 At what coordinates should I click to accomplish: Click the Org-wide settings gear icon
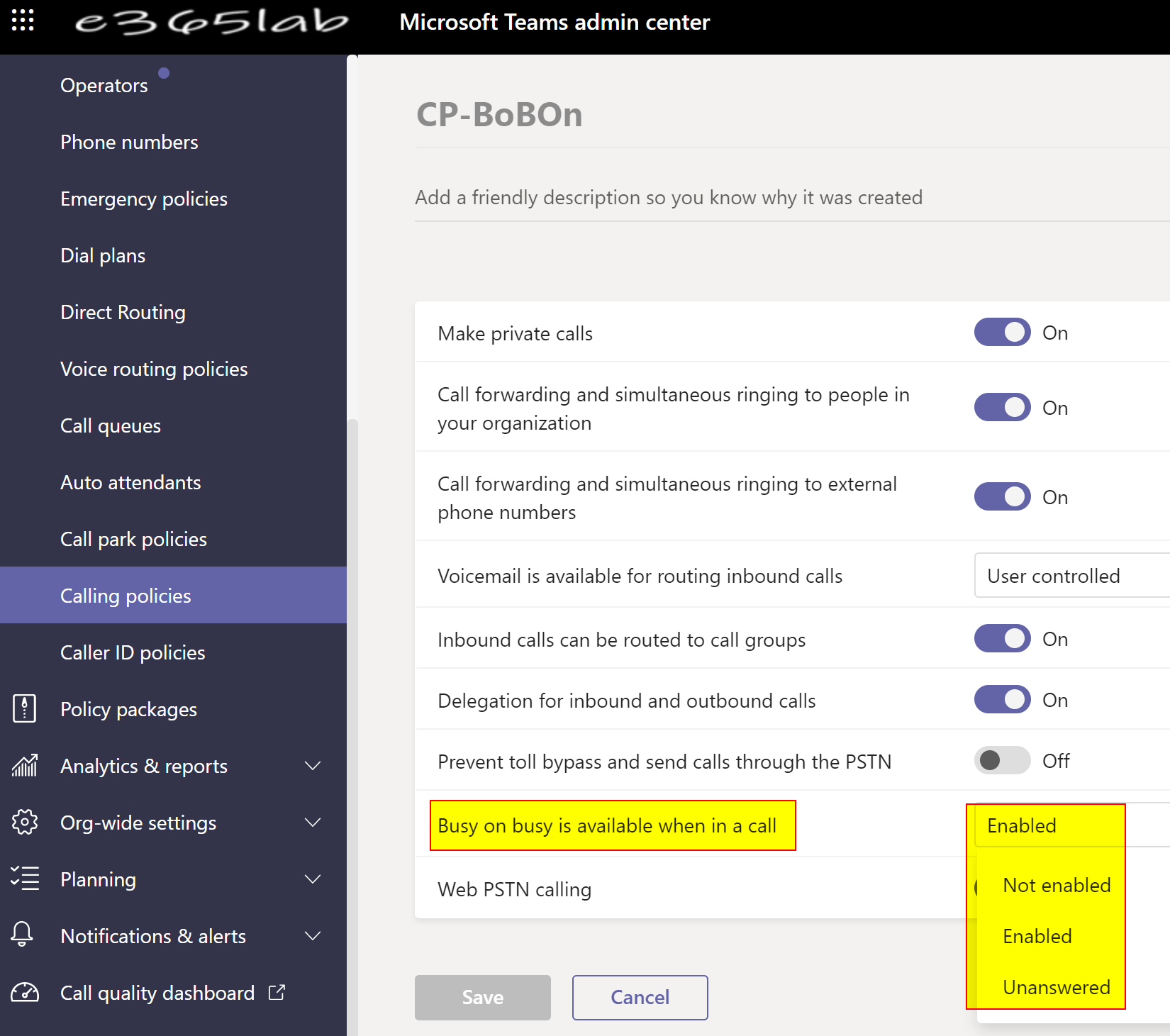(x=24, y=823)
